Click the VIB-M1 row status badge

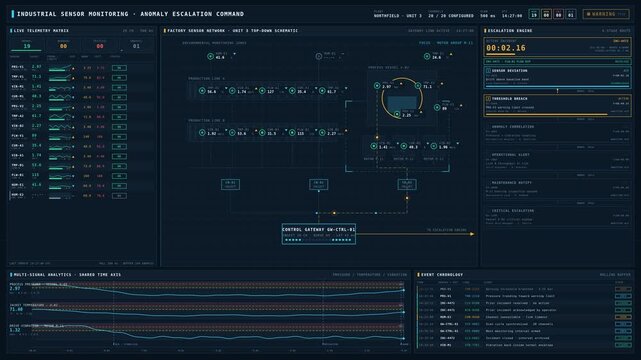[119, 87]
